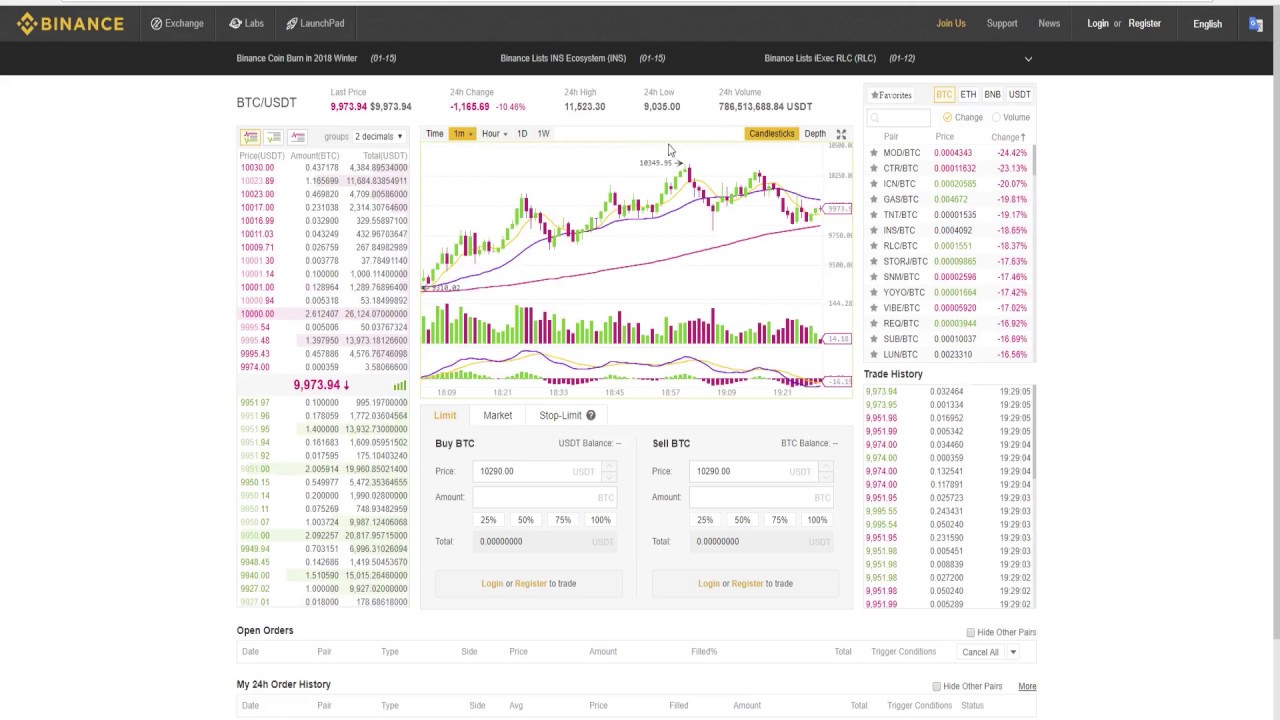Select the ETH market tab
The width and height of the screenshot is (1280, 720).
click(x=968, y=94)
